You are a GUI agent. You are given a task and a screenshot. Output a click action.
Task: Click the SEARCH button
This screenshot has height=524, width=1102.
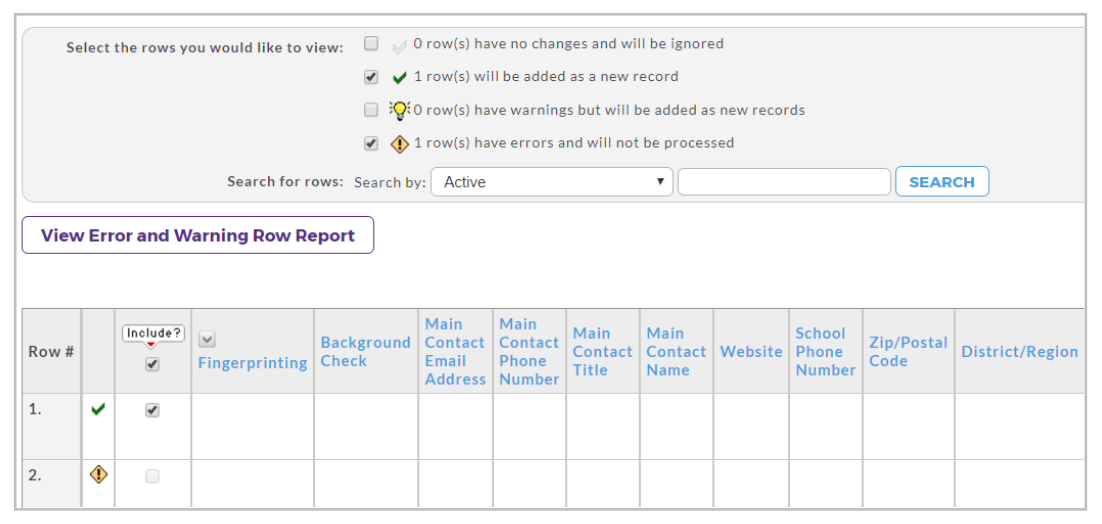(x=942, y=182)
